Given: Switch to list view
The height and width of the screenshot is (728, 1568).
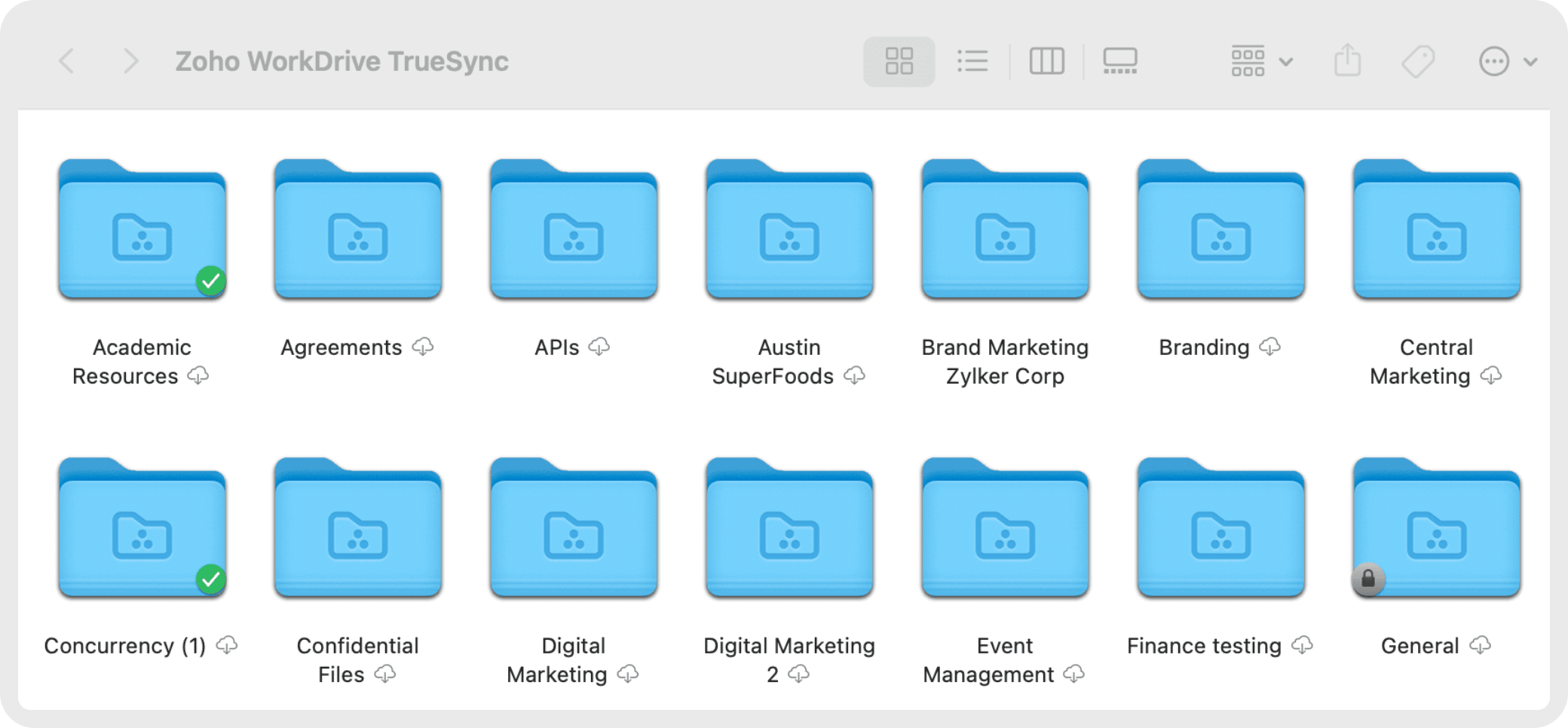Looking at the screenshot, I should 972,61.
